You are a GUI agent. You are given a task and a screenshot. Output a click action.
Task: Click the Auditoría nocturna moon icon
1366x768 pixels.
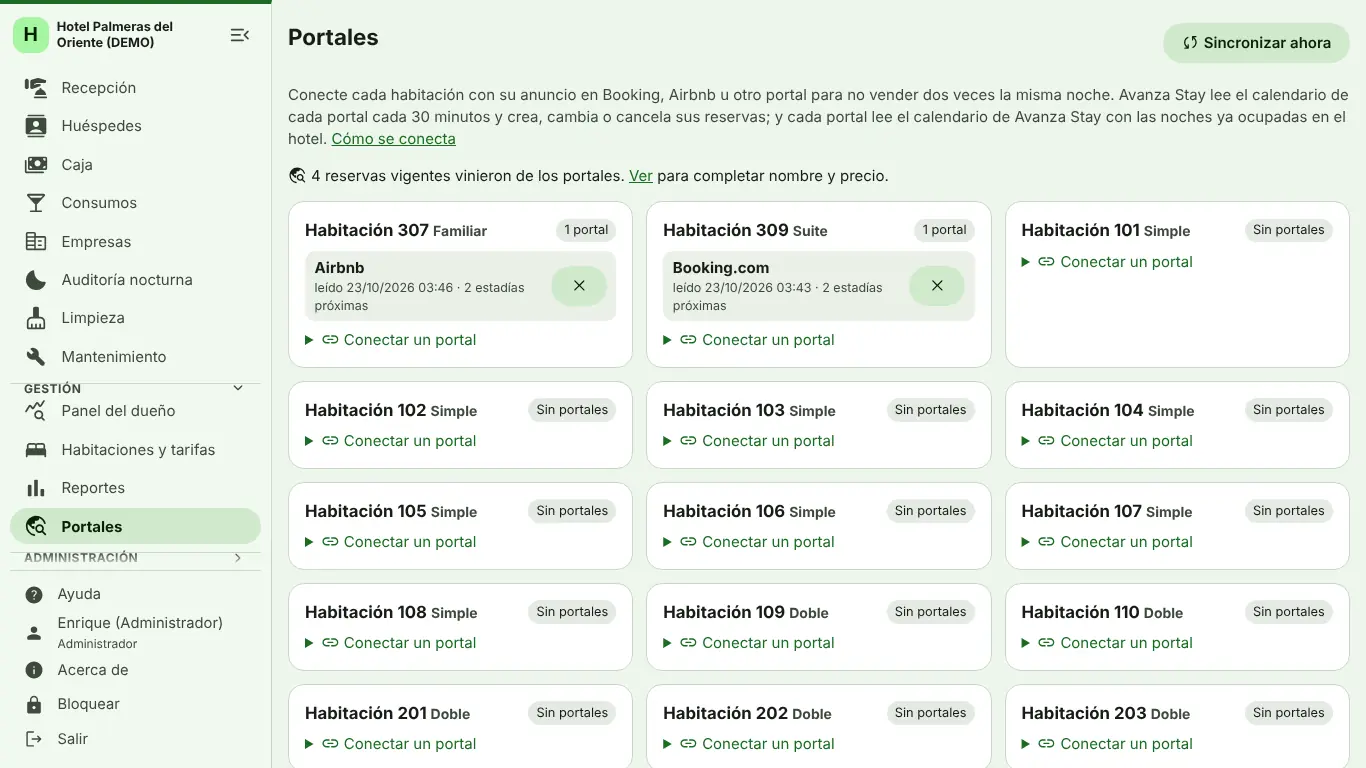pyautogui.click(x=36, y=280)
